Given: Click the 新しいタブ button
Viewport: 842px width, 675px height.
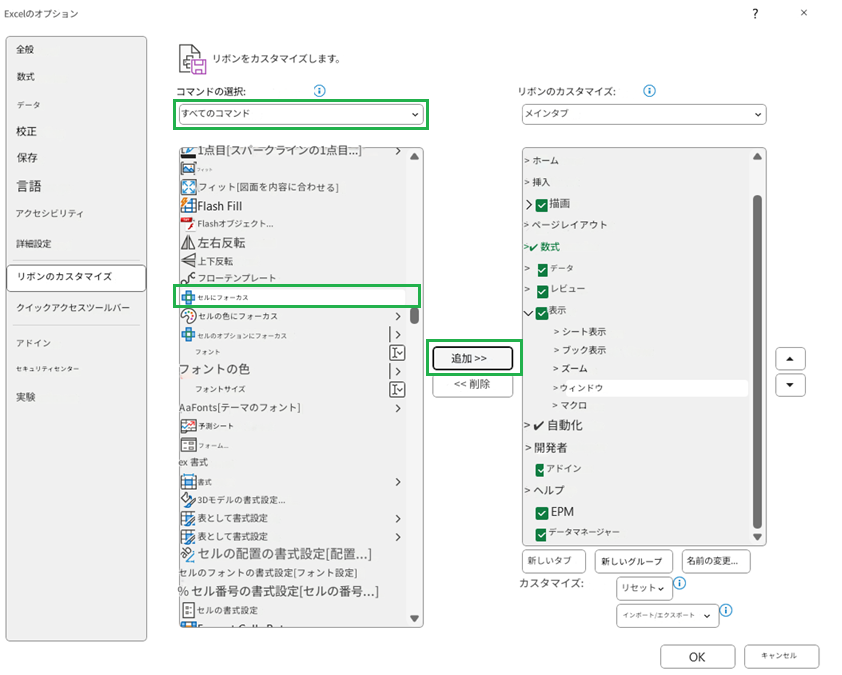Looking at the screenshot, I should 554,561.
